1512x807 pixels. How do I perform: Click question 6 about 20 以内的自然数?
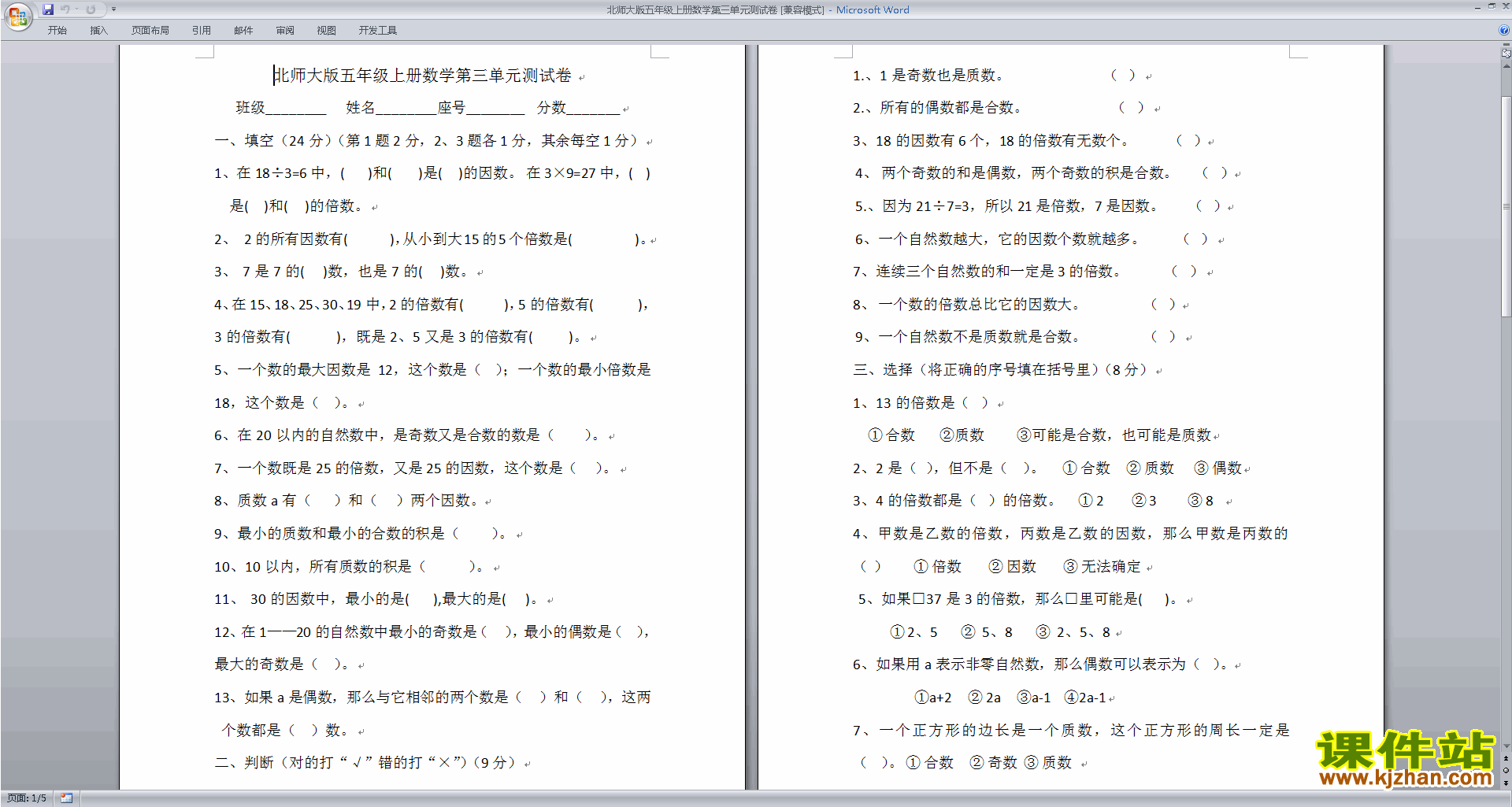click(407, 435)
